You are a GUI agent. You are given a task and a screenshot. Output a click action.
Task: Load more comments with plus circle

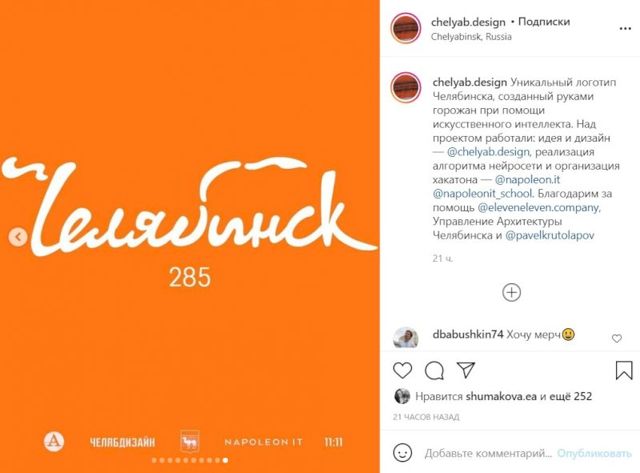pos(511,292)
